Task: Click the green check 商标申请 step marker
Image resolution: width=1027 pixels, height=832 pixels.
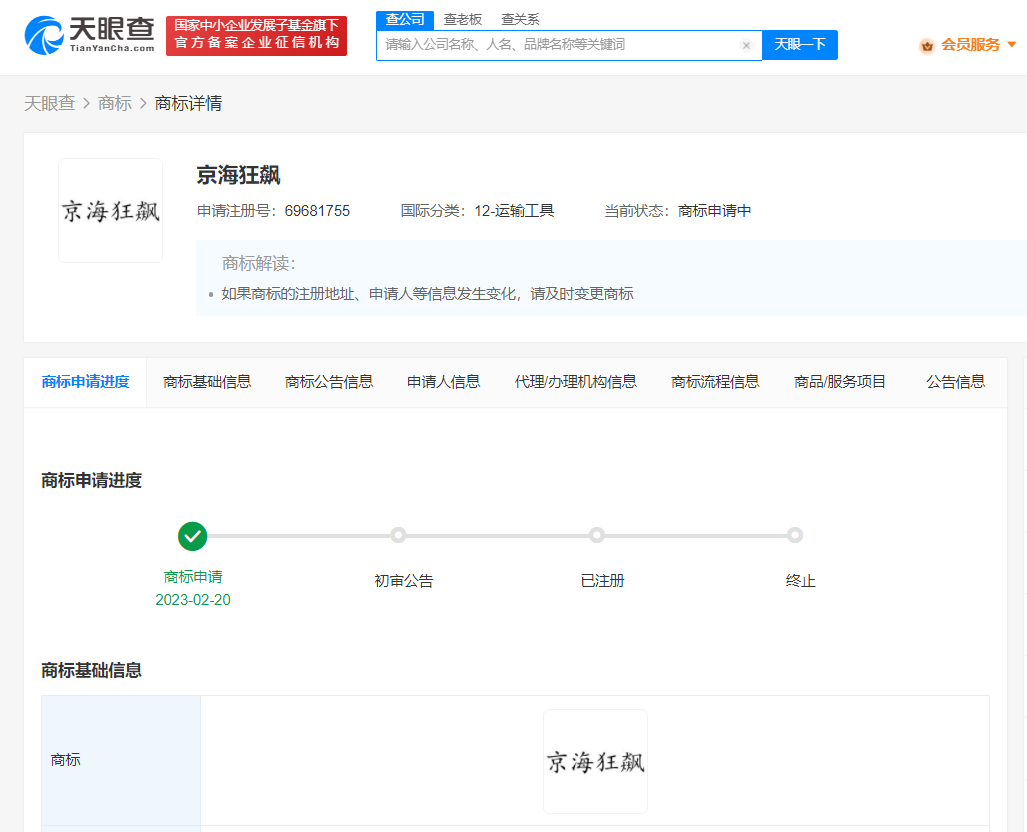Action: tap(193, 536)
